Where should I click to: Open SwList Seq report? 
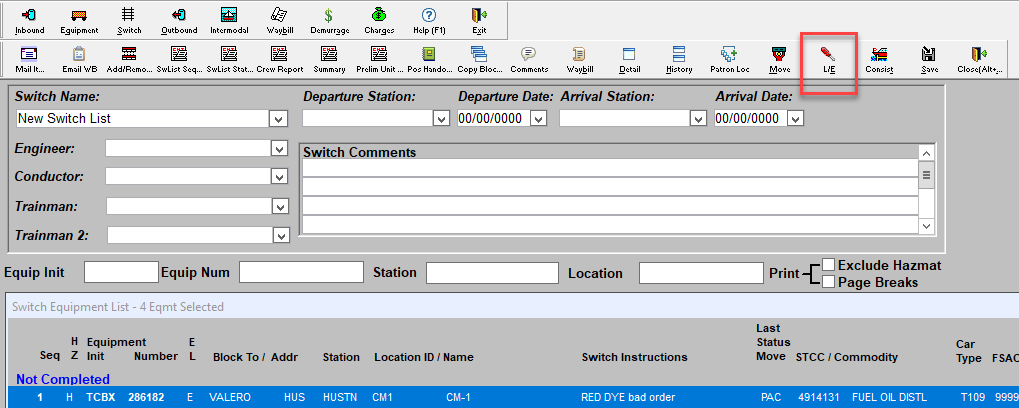[179, 60]
